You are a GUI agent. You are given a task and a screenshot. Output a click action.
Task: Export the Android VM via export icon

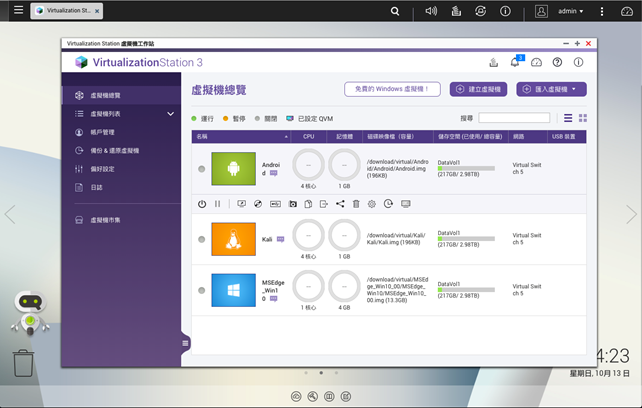tap(324, 204)
